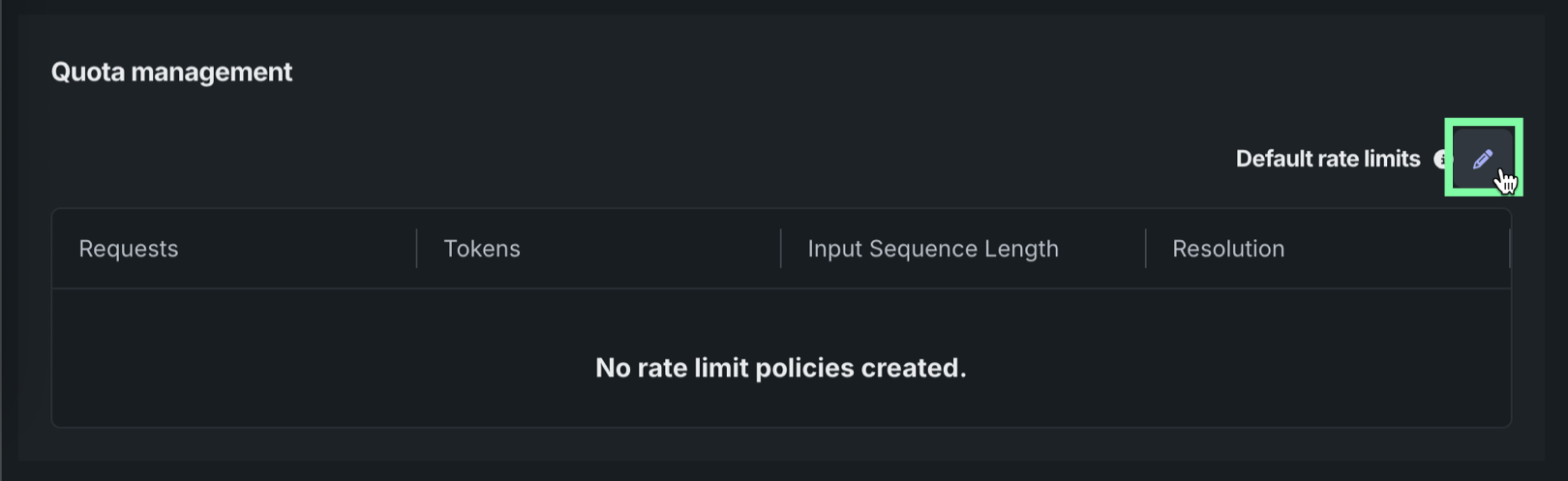1568x481 pixels.
Task: Select the Tokens column header
Action: click(482, 249)
